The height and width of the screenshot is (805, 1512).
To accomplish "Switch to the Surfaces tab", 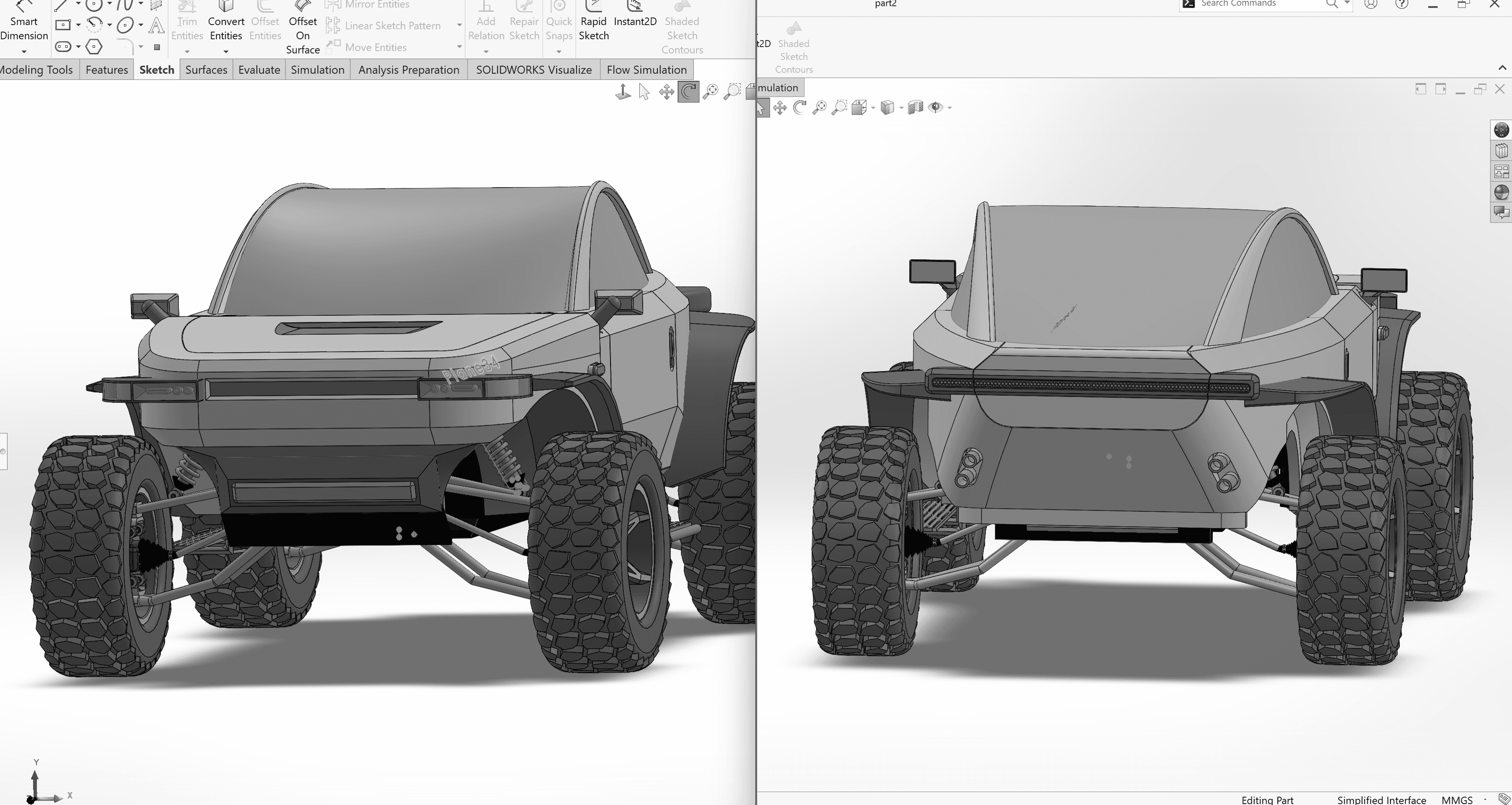I will point(206,70).
